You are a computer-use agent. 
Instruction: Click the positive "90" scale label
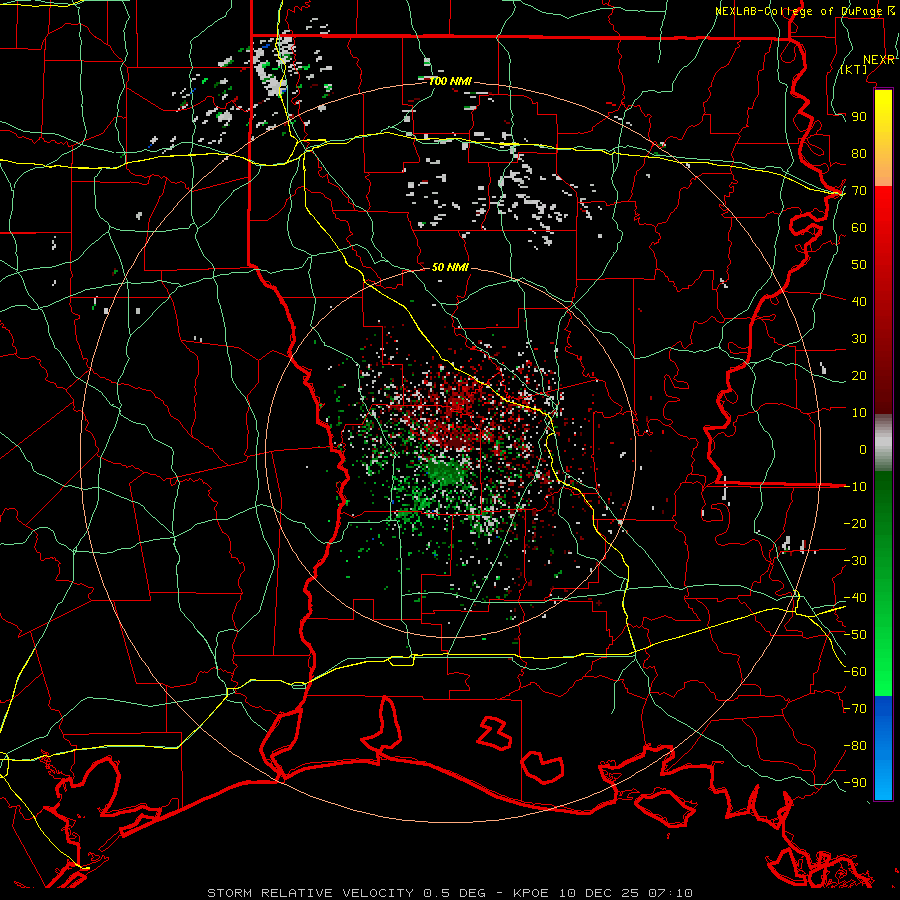(859, 117)
